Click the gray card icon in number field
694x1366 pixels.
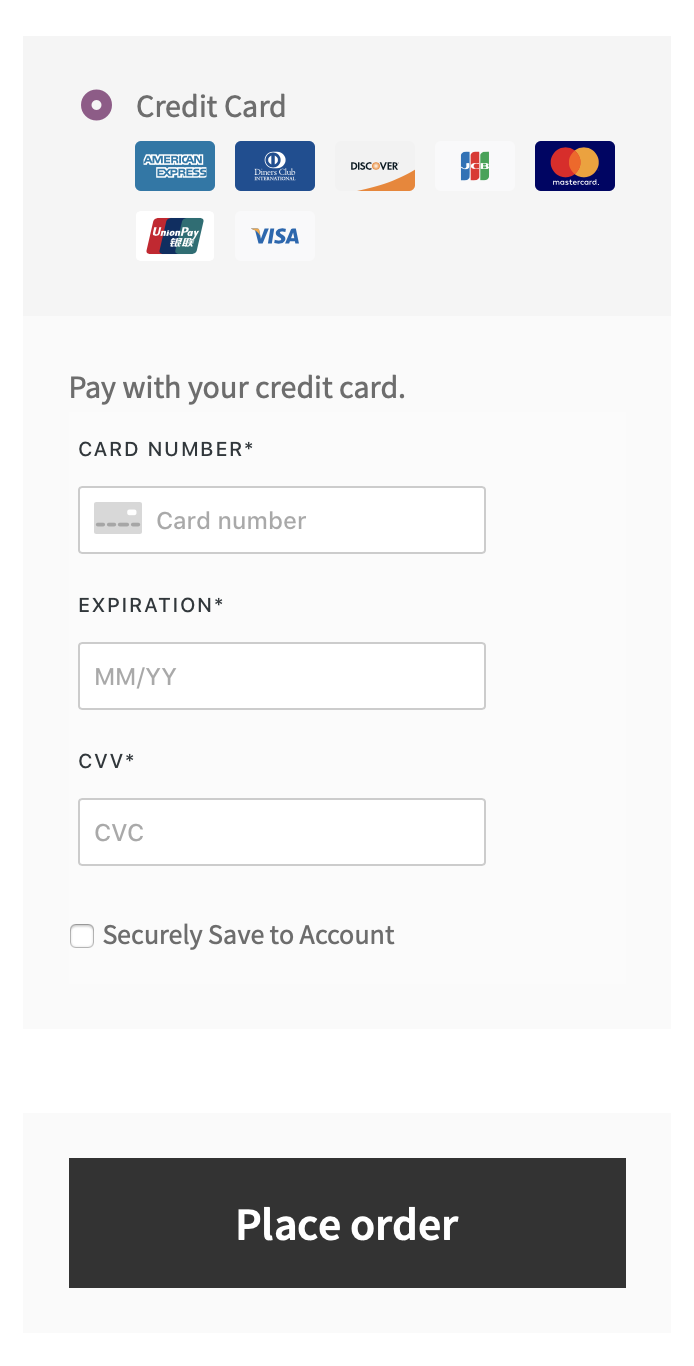(118, 519)
